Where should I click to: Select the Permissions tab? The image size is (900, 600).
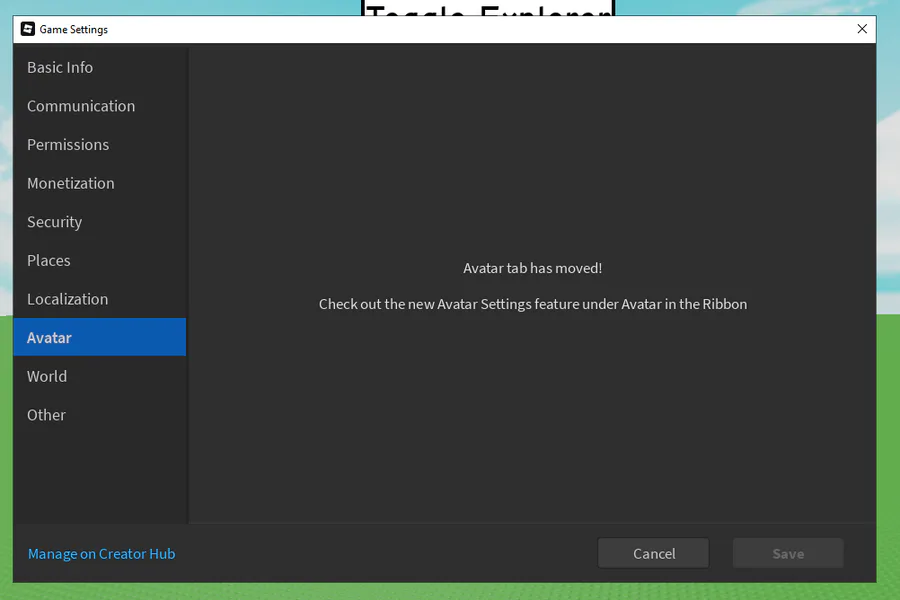coord(100,144)
